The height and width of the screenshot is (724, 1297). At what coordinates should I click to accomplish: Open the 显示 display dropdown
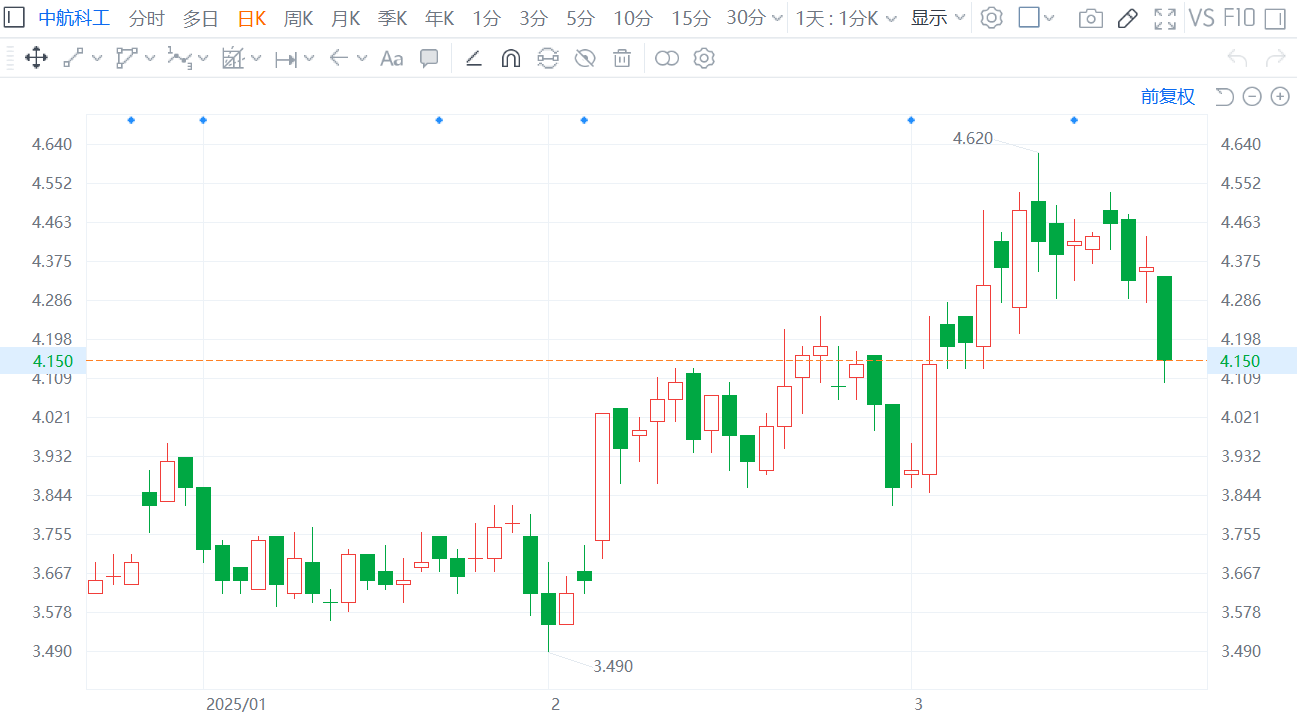[938, 18]
